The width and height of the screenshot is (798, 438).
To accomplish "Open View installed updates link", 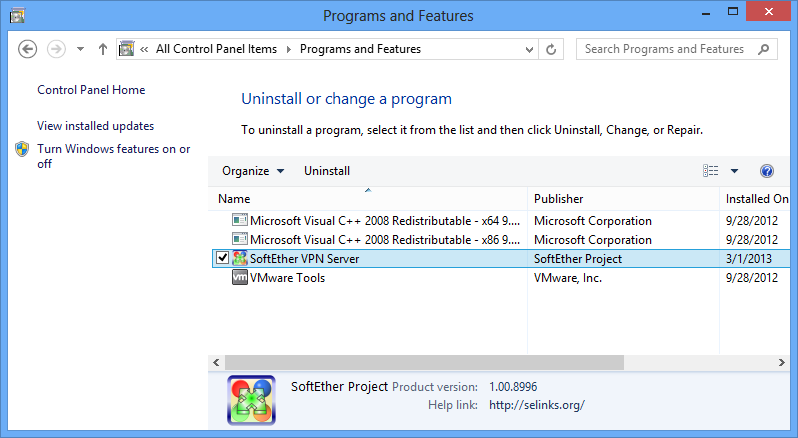I will [x=95, y=126].
